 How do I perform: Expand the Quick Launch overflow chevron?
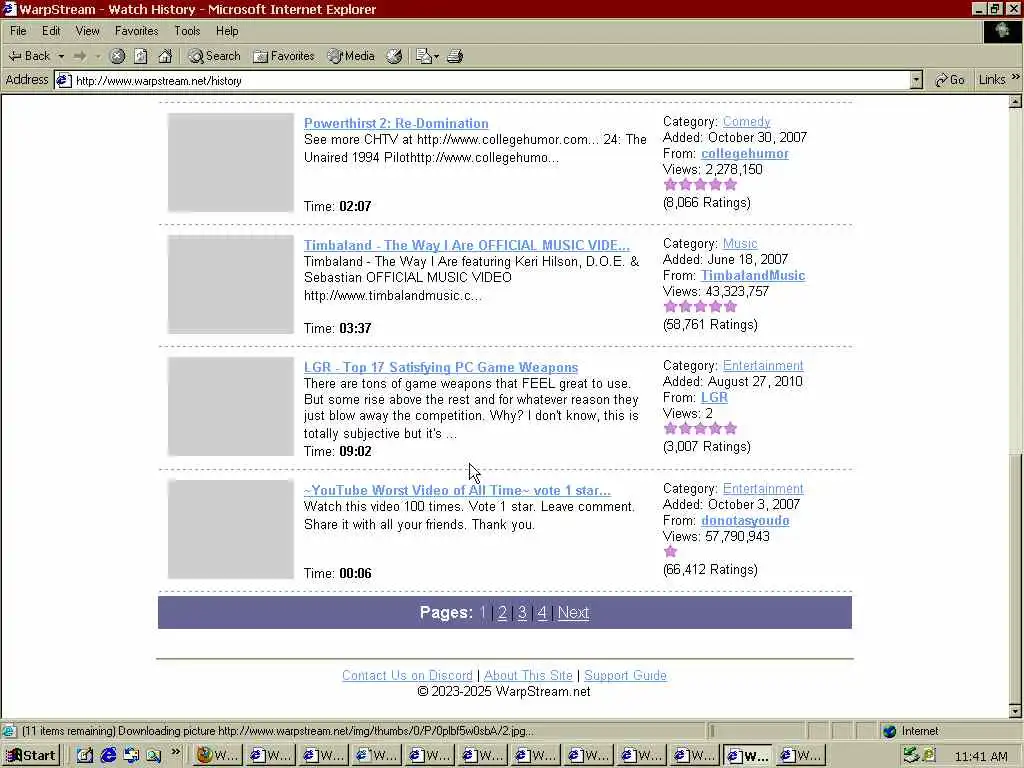pyautogui.click(x=175, y=752)
